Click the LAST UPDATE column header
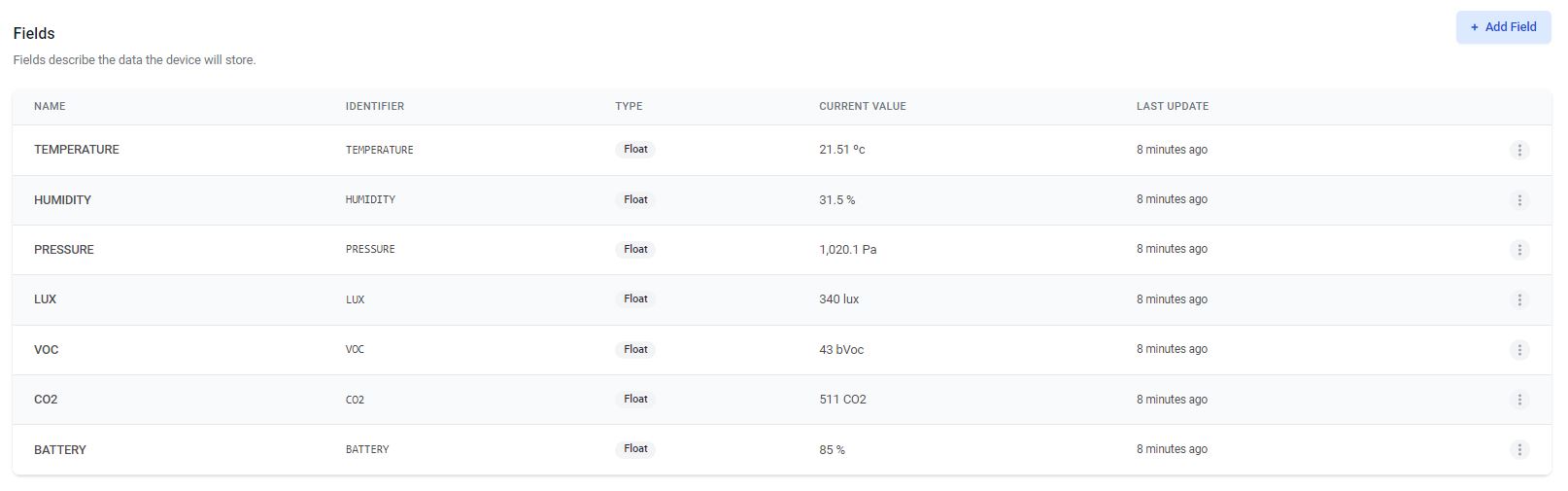The image size is (1568, 491). click(x=1172, y=106)
